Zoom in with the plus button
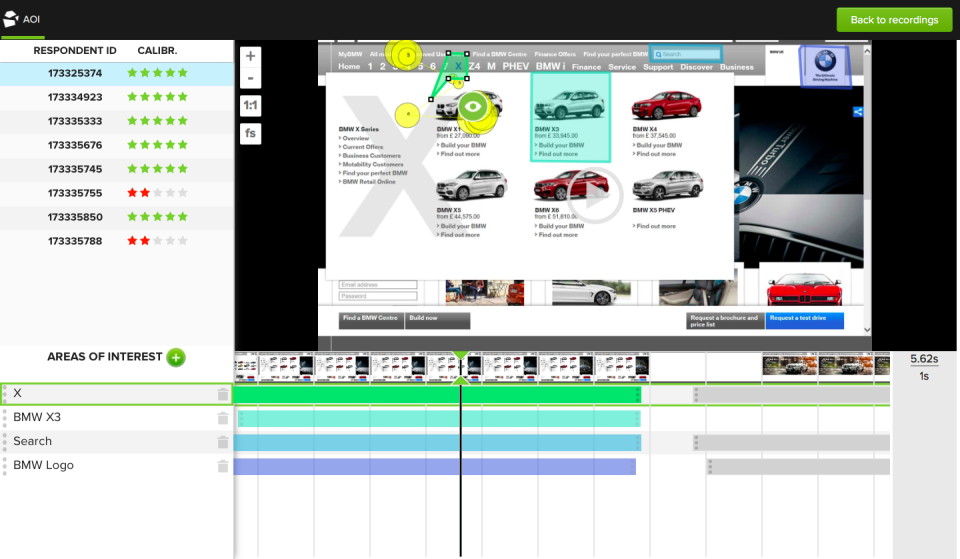The width and height of the screenshot is (960, 559). coord(250,56)
